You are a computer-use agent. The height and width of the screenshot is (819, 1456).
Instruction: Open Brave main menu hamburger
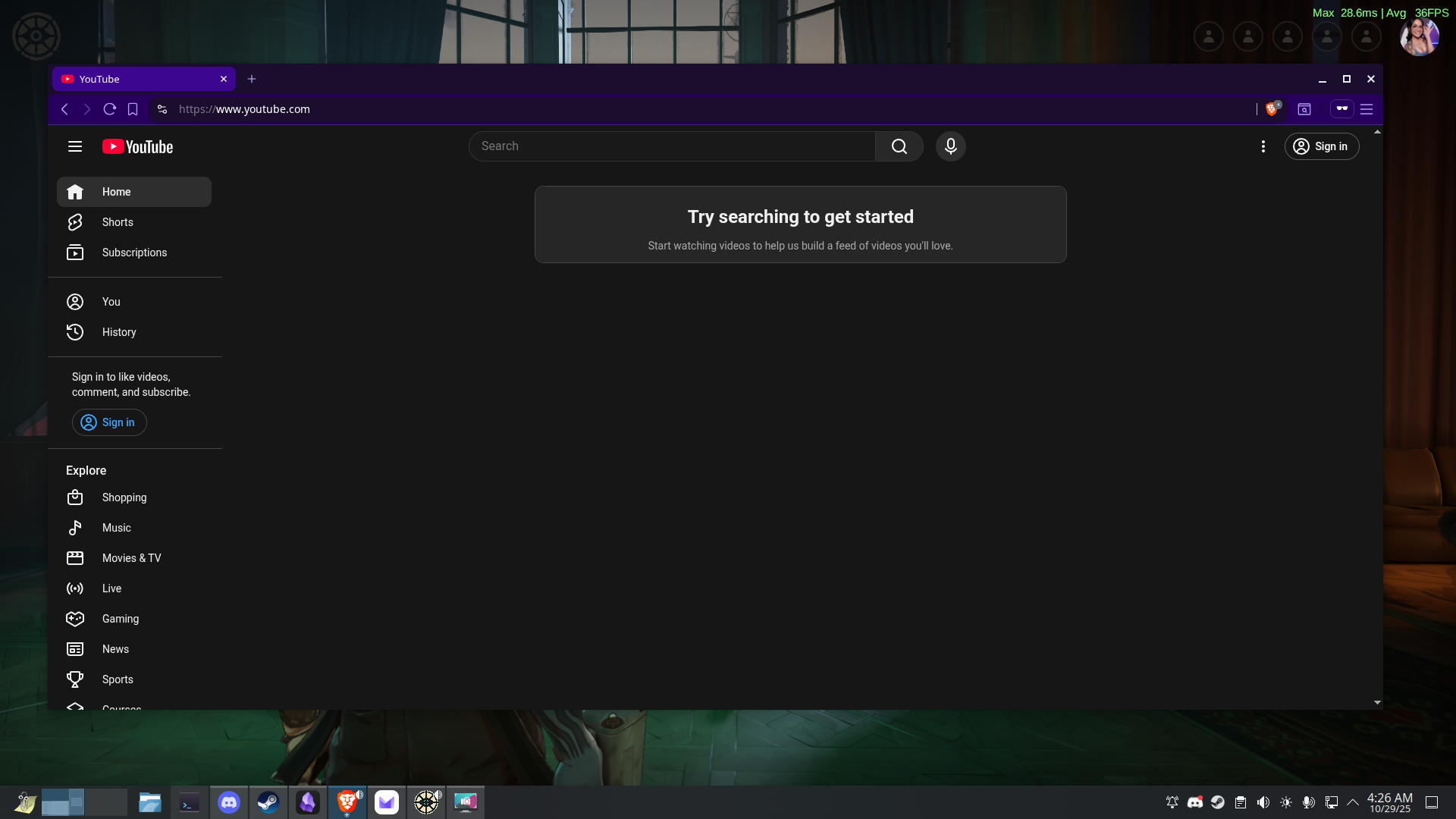coord(1367,109)
